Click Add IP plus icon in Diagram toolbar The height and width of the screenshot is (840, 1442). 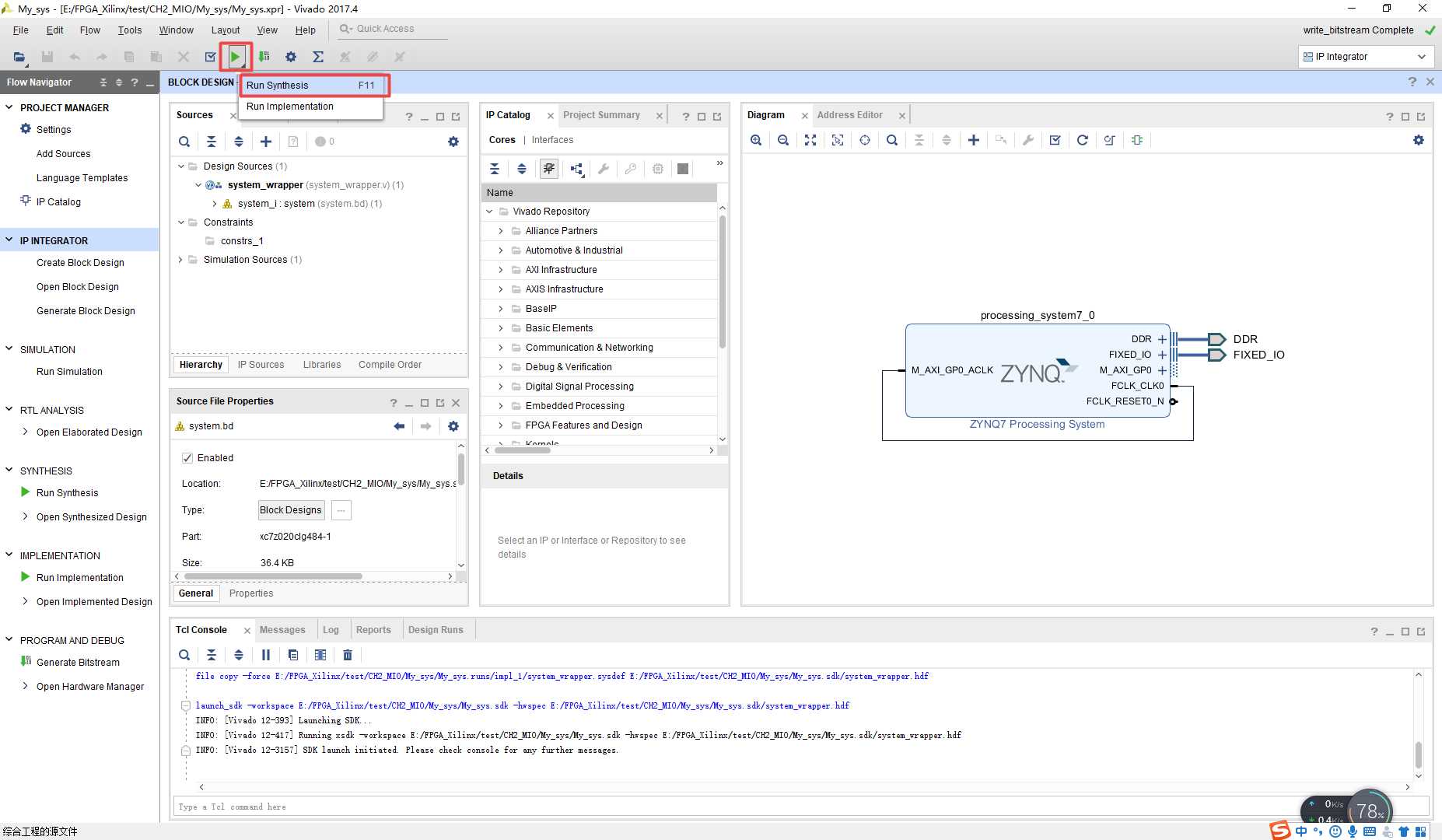(974, 140)
